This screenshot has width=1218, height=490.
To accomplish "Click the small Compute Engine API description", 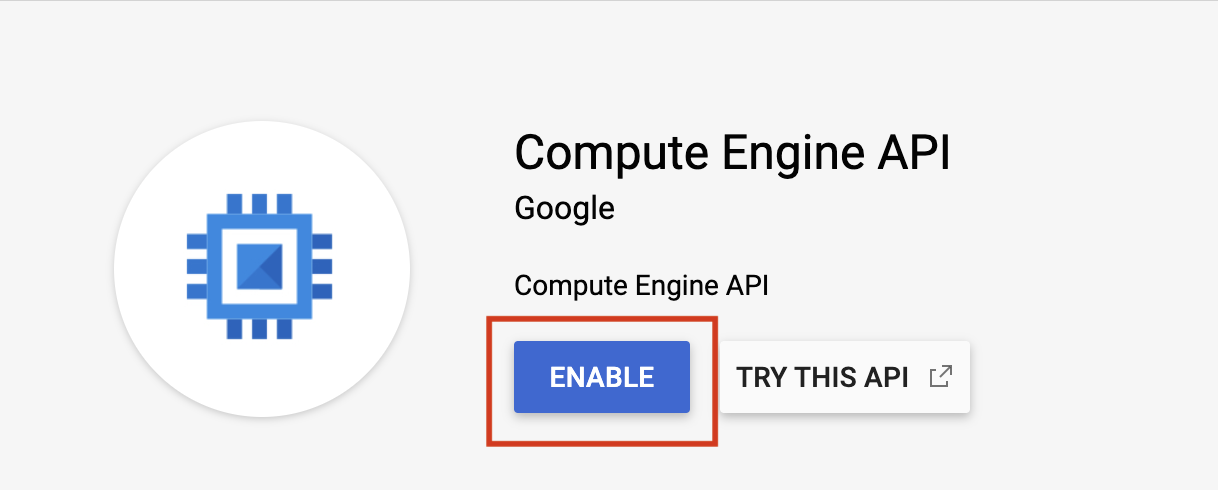I will 641,286.
